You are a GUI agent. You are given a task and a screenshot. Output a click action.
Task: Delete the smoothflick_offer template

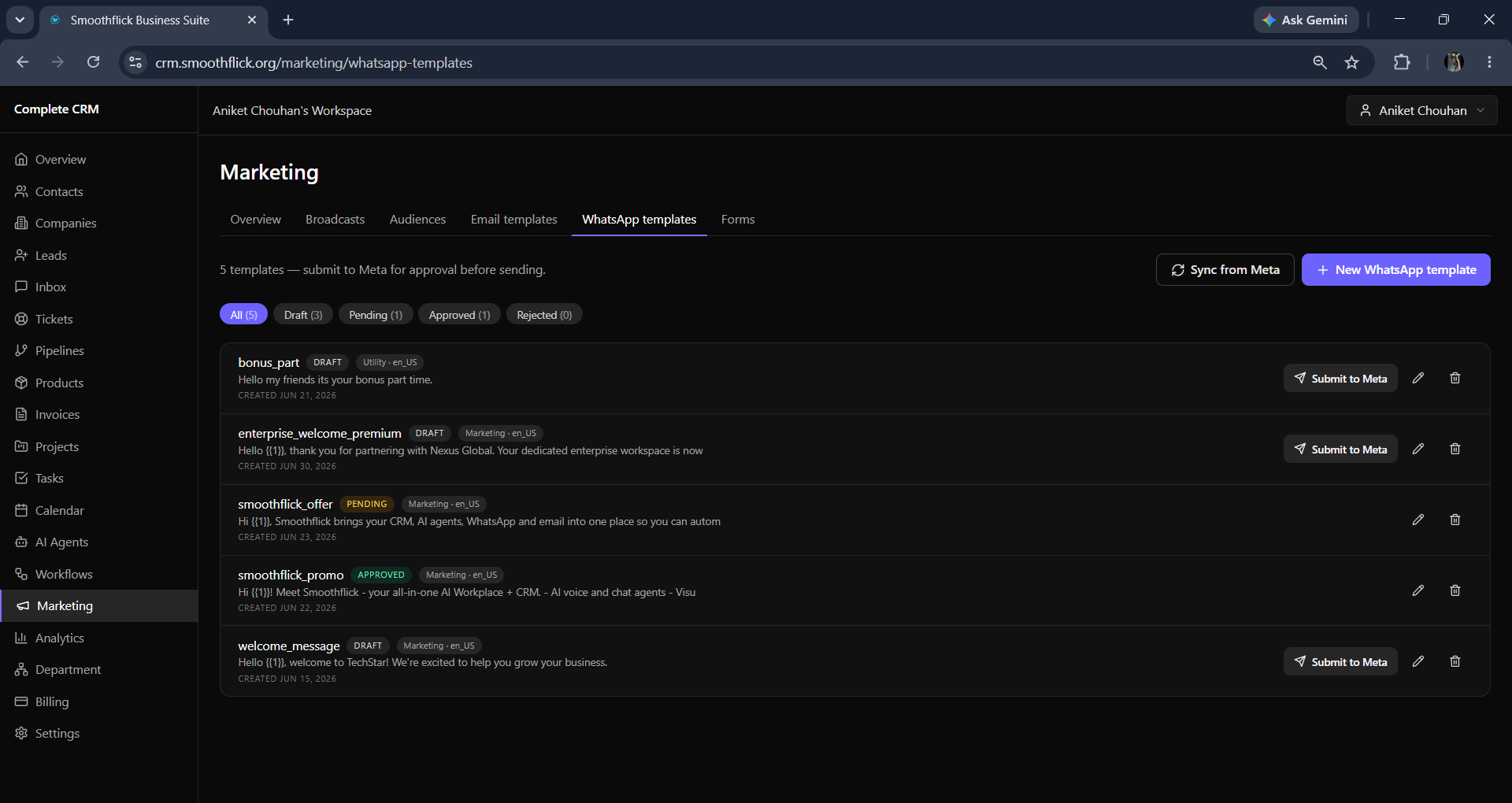(x=1455, y=520)
